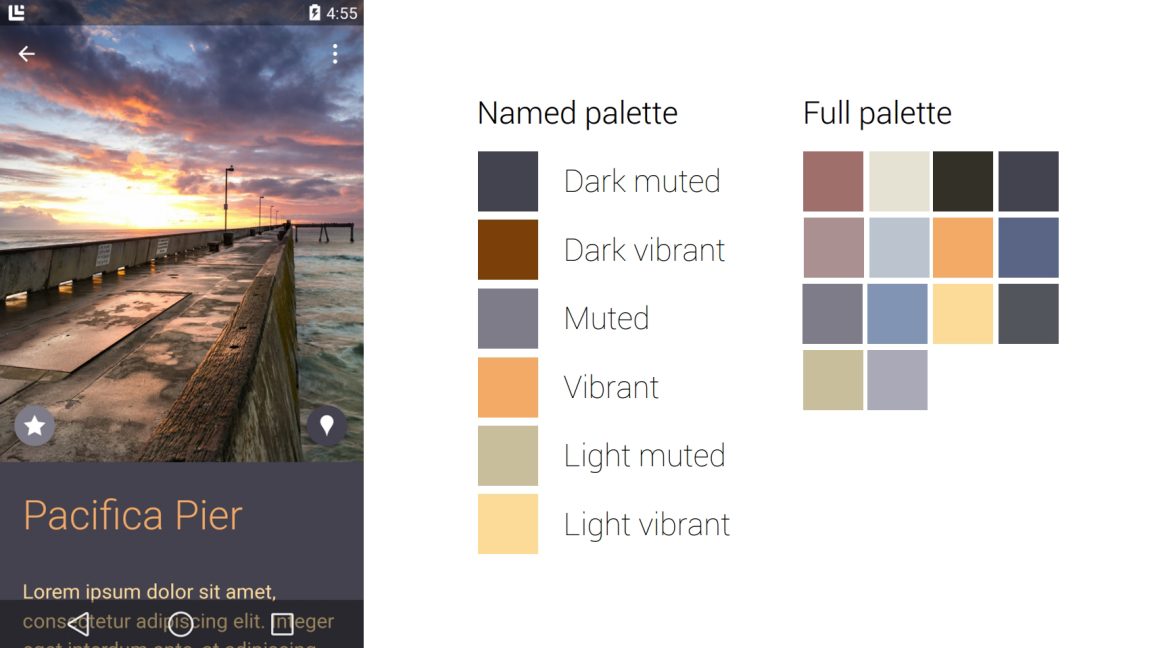Select the orange swatch in Full palette
Screen dimensions: 1152x648
pos(963,247)
